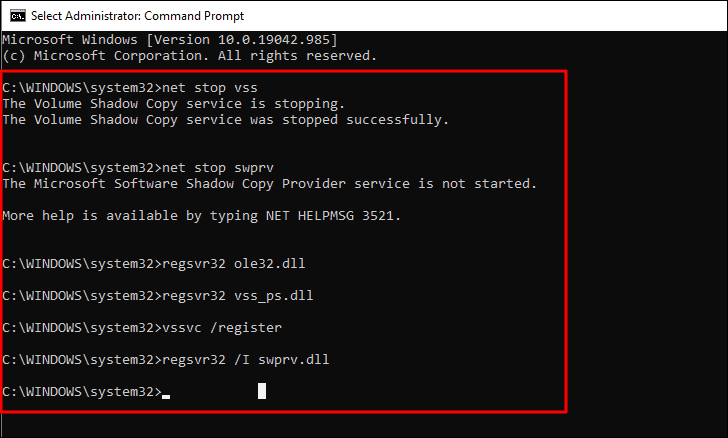Click the "stopped successfully" output line
Image resolution: width=728 pixels, height=438 pixels.
click(x=226, y=119)
